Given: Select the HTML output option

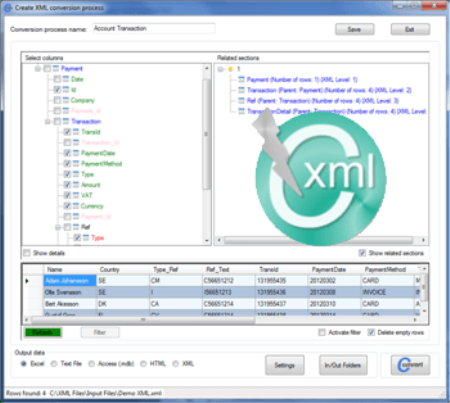Looking at the screenshot, I should pos(143,364).
